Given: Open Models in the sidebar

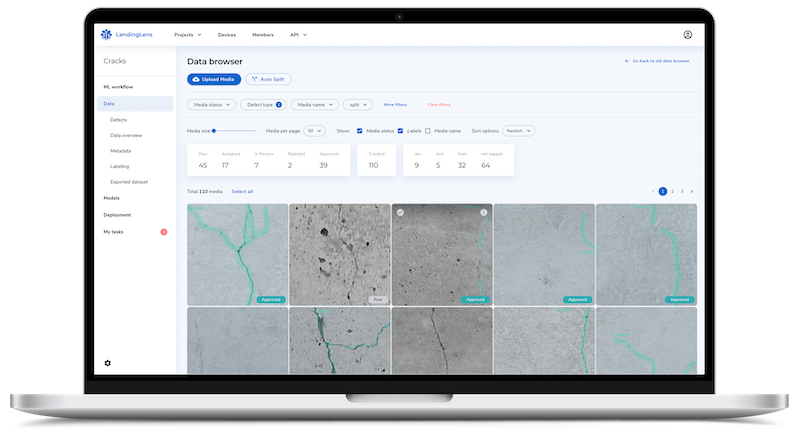Looking at the screenshot, I should (111, 198).
